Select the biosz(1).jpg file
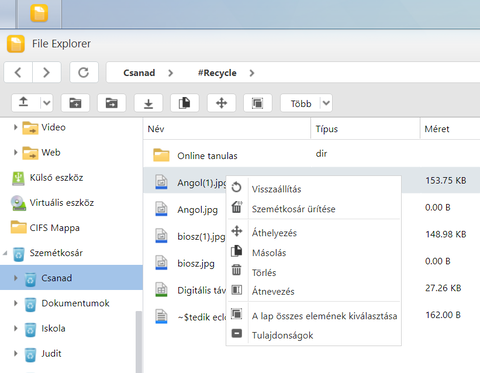 201,237
